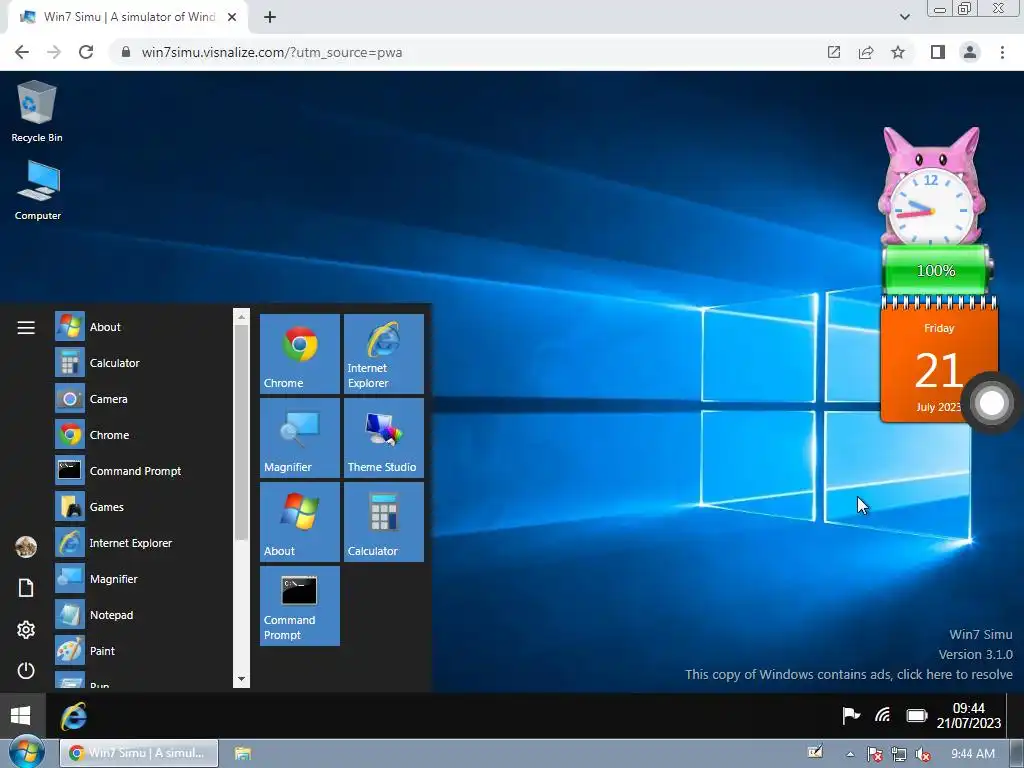Click the 100% battery gadget
Viewport: 1024px width, 768px height.
(x=936, y=270)
